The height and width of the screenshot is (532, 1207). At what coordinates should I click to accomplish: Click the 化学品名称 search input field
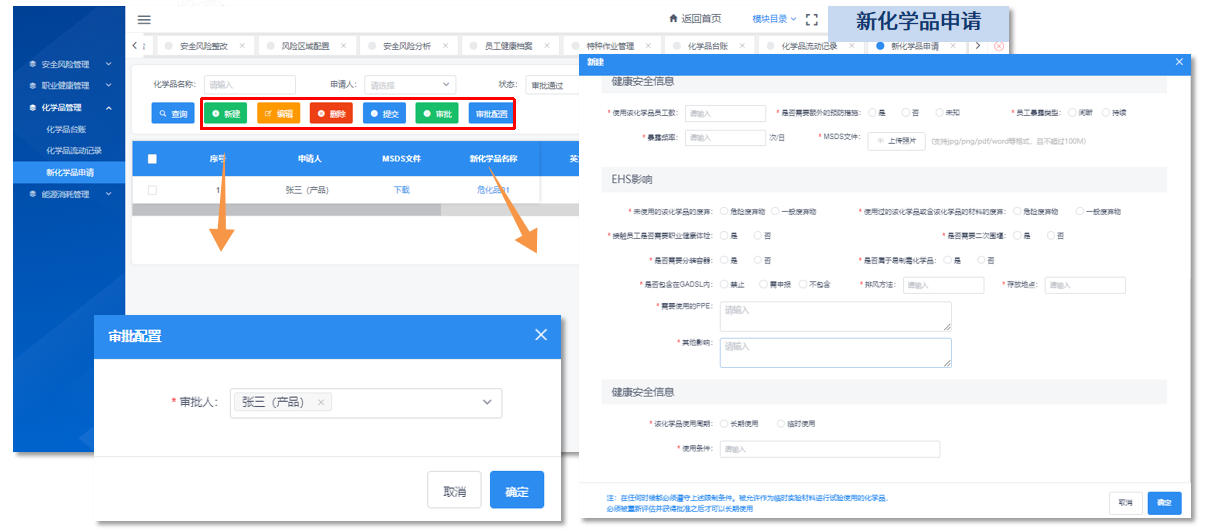[250, 85]
